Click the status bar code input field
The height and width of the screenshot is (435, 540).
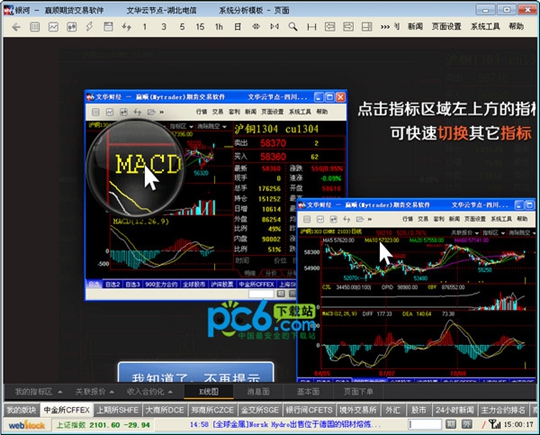point(425,425)
